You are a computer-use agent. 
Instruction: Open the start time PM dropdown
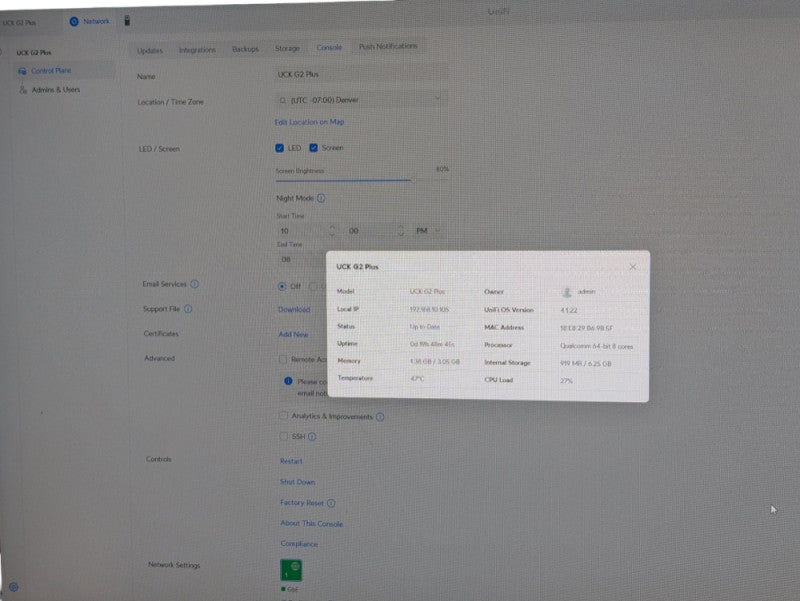point(427,231)
